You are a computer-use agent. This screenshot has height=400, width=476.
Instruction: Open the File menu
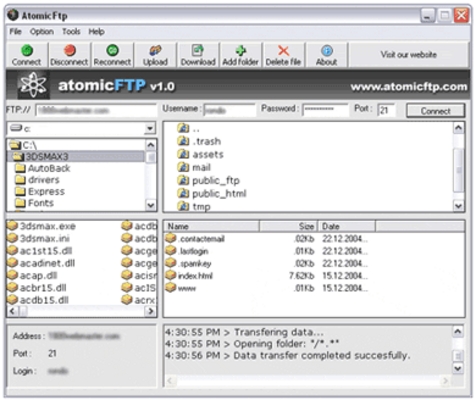pyautogui.click(x=15, y=32)
